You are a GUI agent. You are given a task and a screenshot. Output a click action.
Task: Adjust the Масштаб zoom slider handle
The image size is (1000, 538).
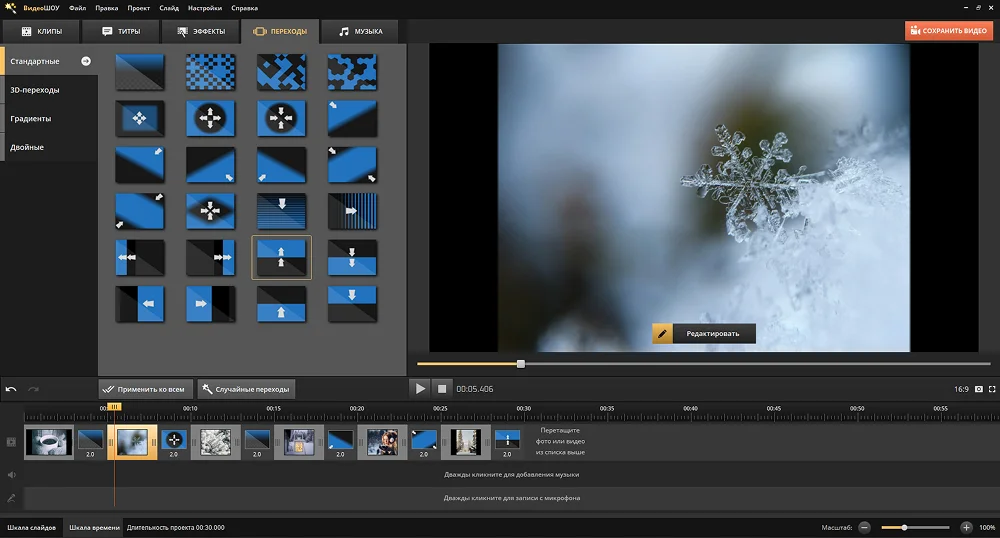pyautogui.click(x=904, y=527)
